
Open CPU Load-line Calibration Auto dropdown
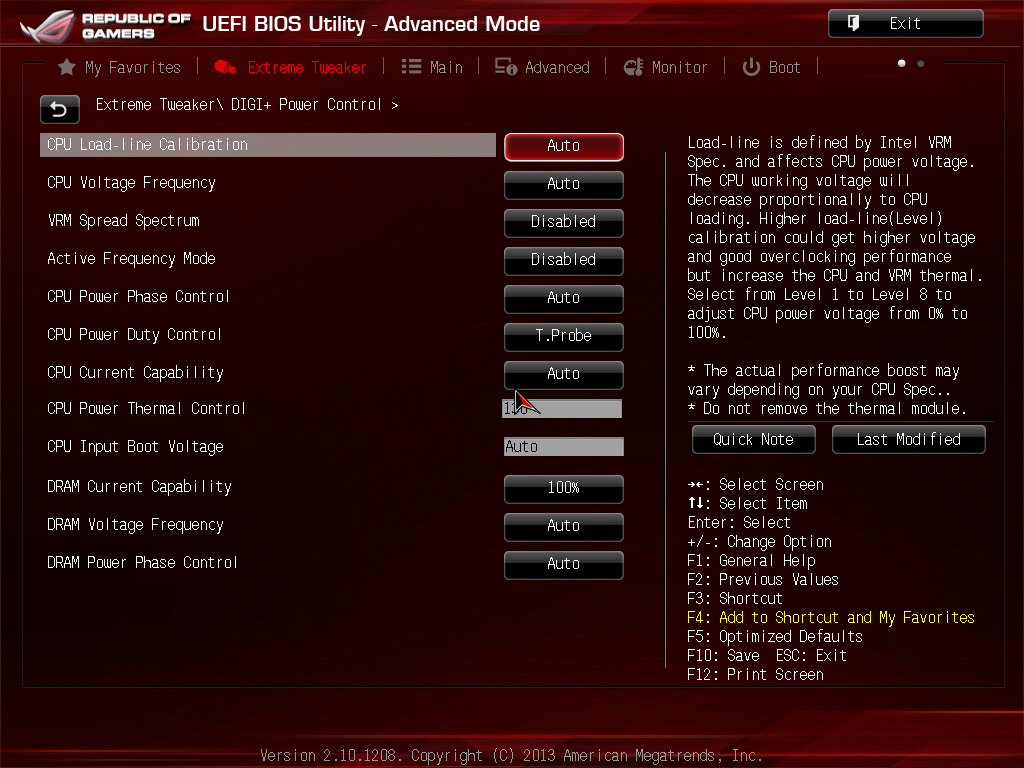(564, 146)
